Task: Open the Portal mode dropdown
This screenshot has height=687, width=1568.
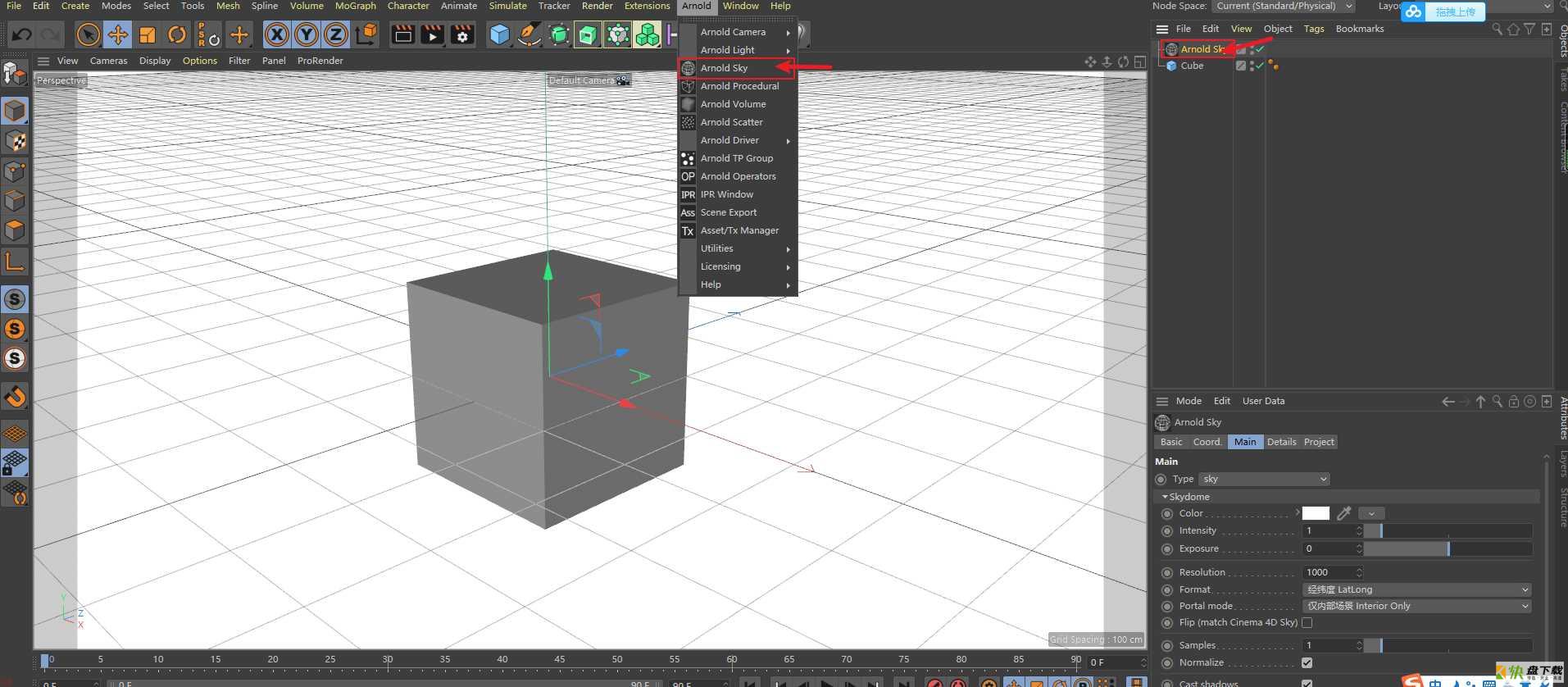Action: click(1417, 606)
